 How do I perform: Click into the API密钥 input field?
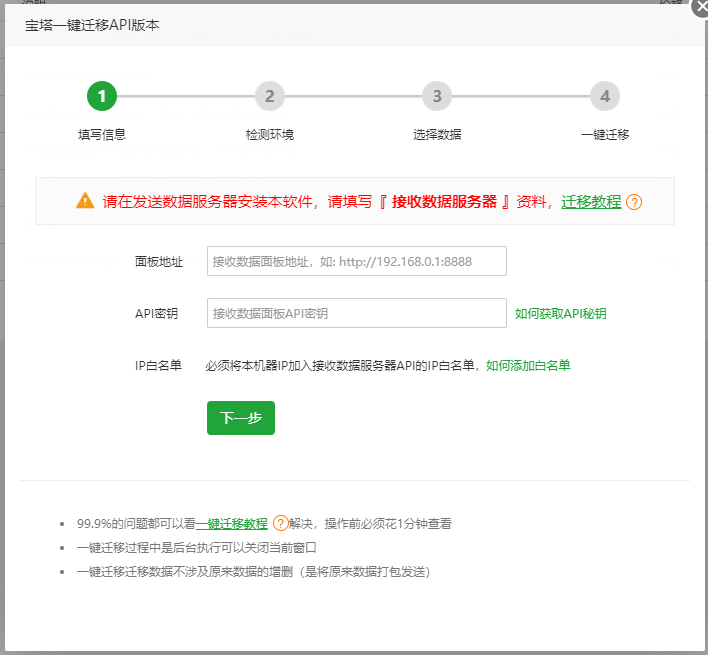356,313
